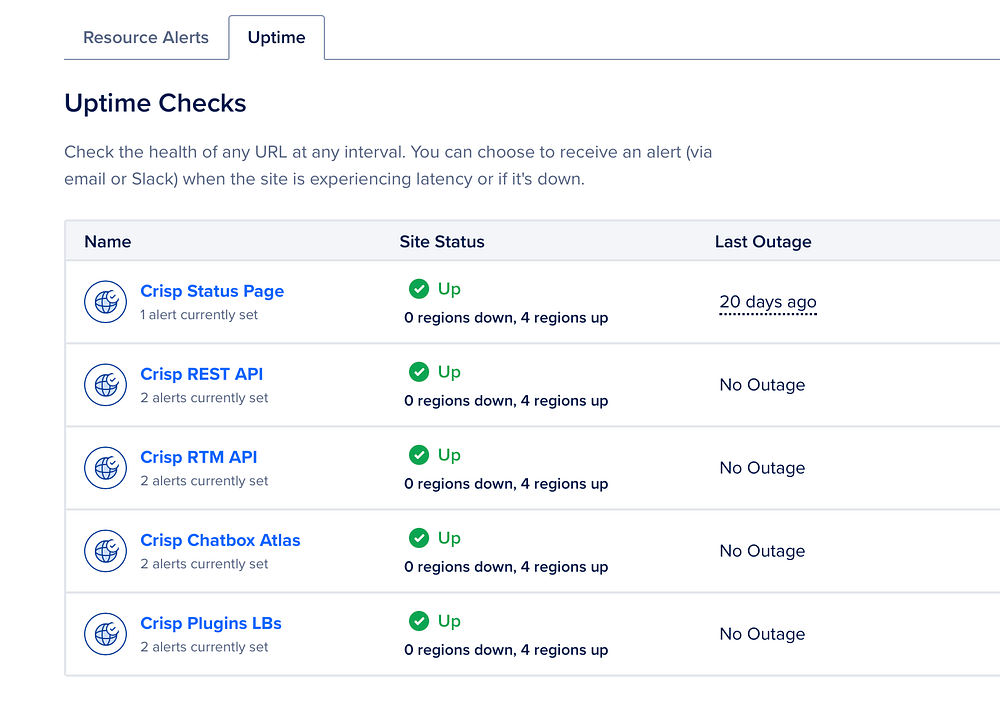Click the green Up checkmark for Crisp Status Page
The image size is (1000, 722).
(419, 289)
